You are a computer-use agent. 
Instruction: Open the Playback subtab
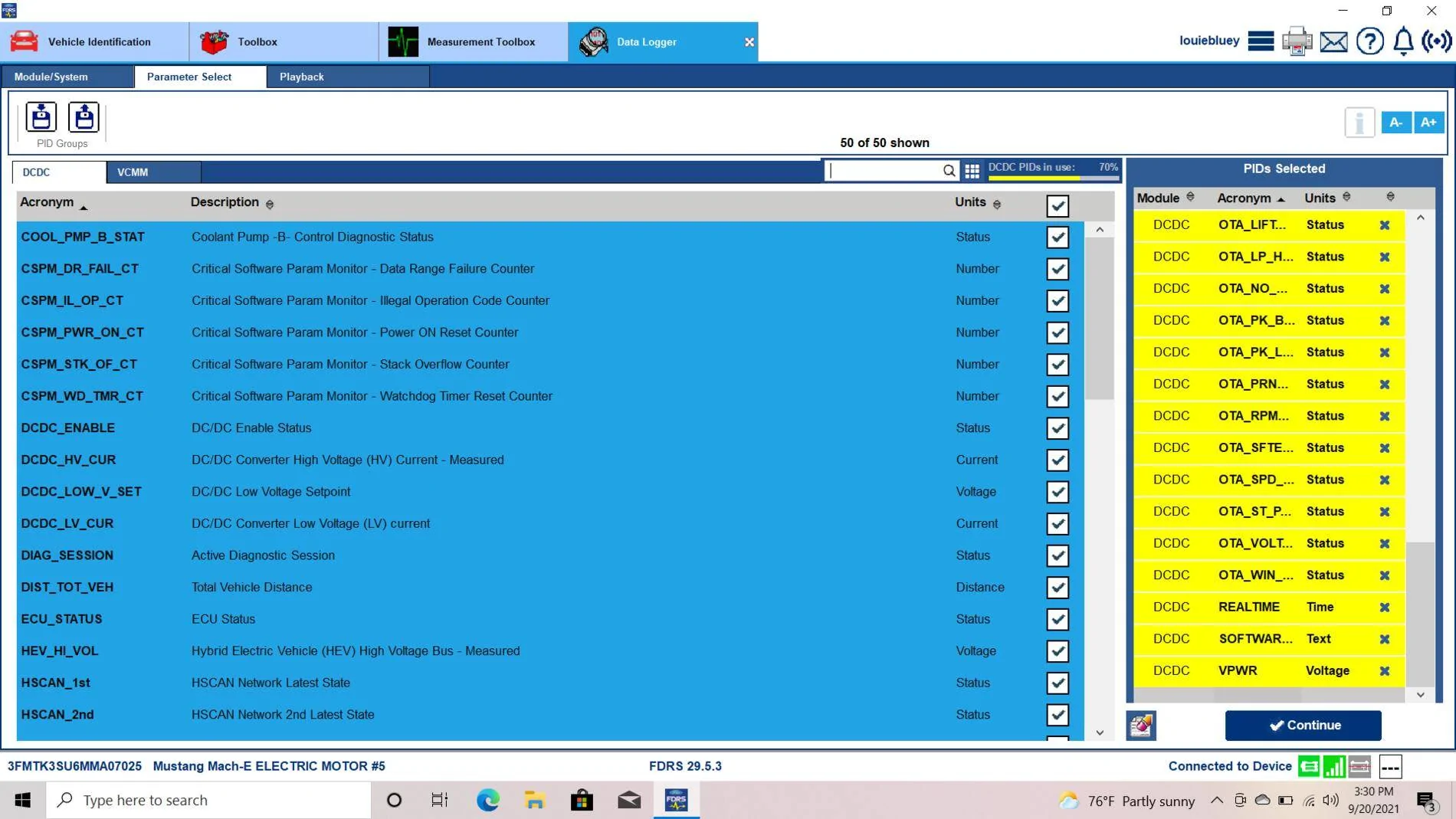point(348,77)
